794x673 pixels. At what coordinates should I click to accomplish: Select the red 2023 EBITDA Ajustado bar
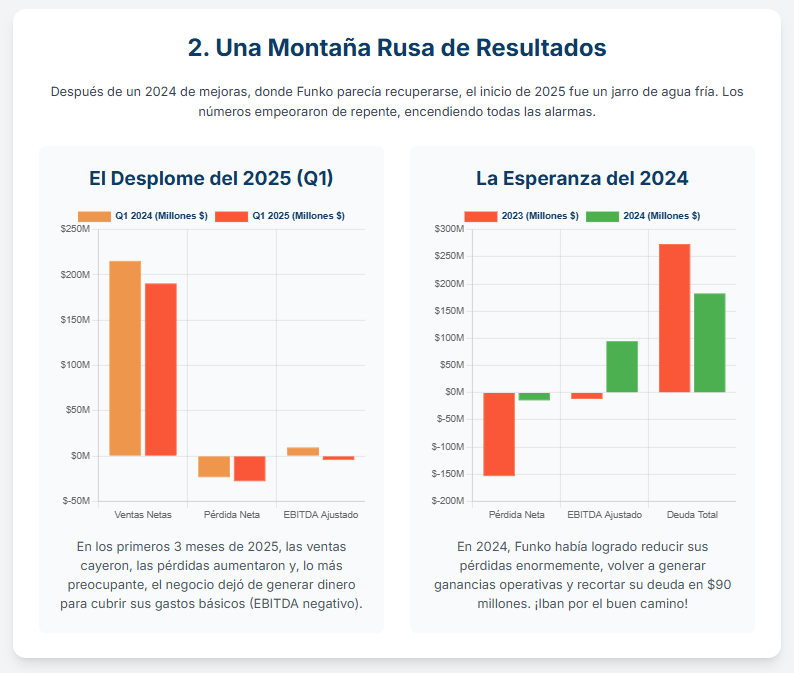coord(587,395)
